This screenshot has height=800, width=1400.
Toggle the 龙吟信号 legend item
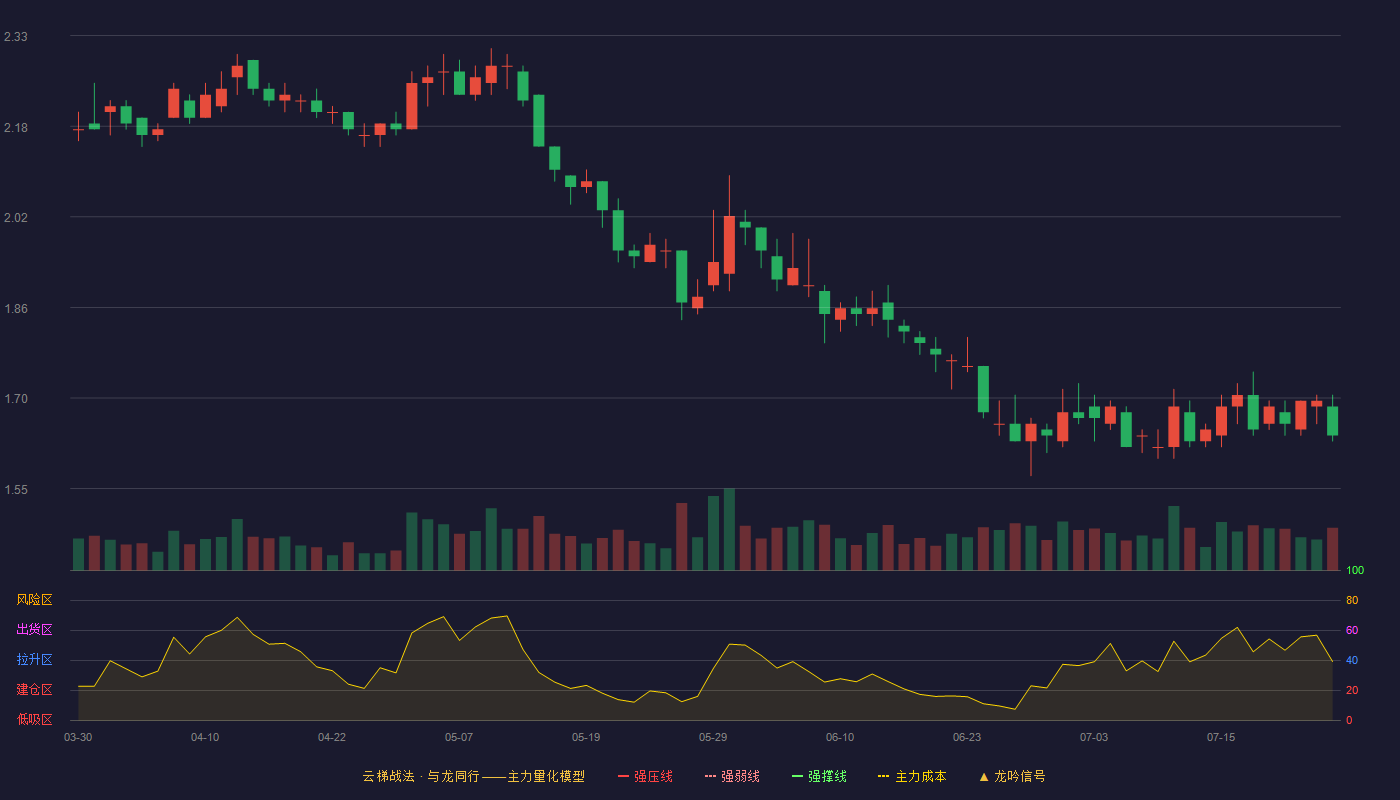(x=1011, y=776)
